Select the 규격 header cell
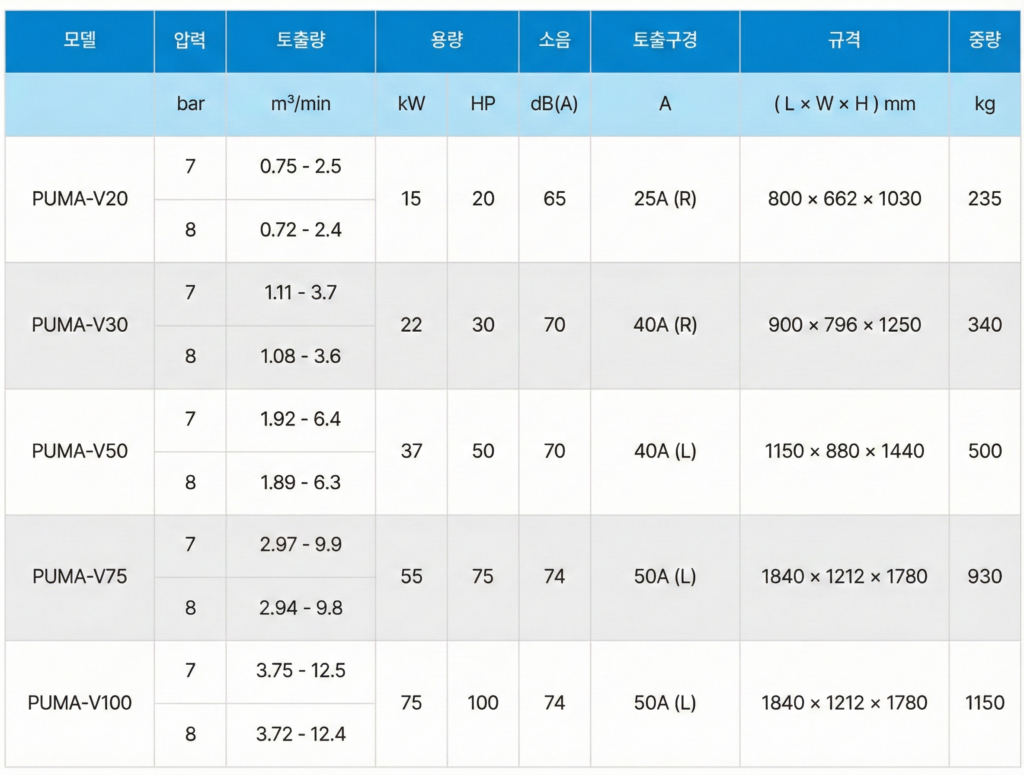The image size is (1024, 775). [844, 40]
